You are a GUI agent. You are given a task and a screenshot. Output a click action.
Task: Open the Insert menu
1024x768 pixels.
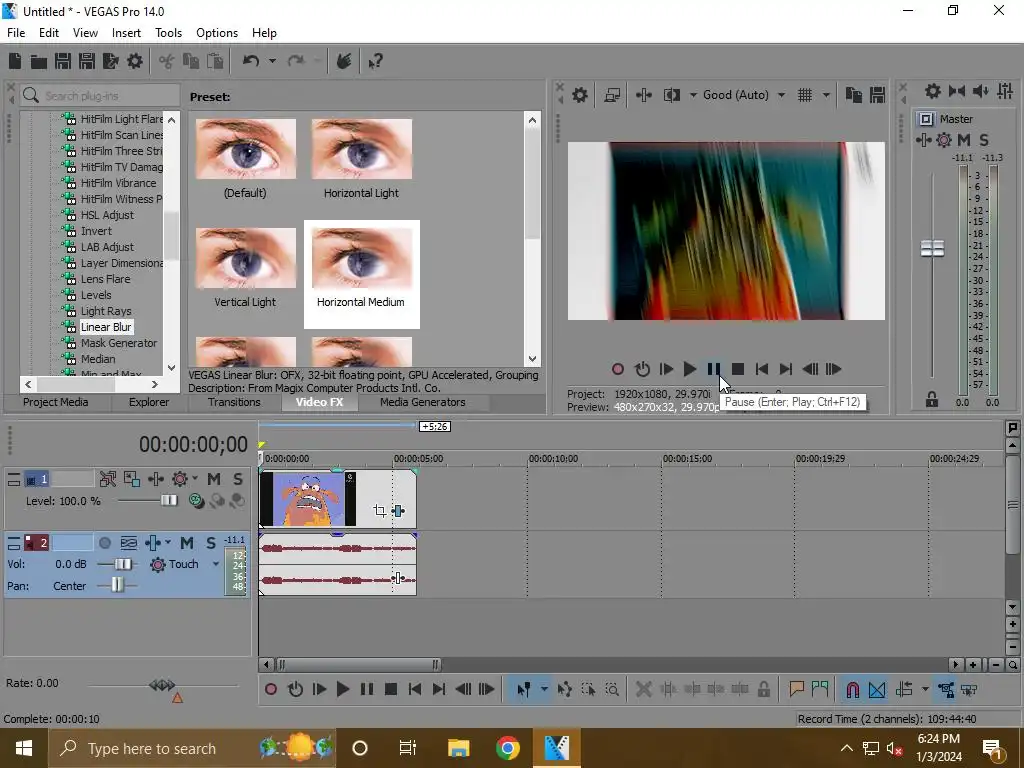pos(126,33)
